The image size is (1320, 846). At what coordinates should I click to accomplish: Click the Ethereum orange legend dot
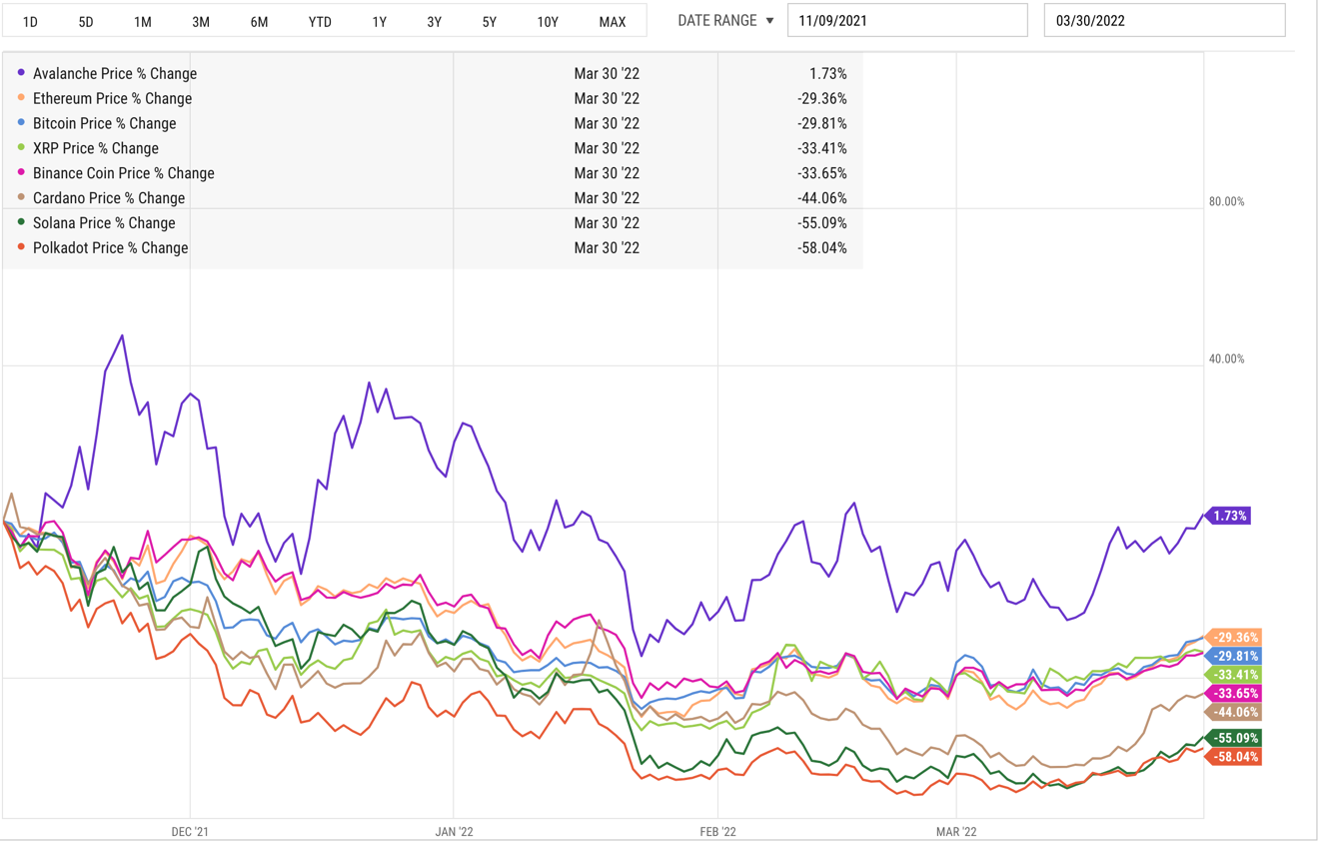[21, 98]
